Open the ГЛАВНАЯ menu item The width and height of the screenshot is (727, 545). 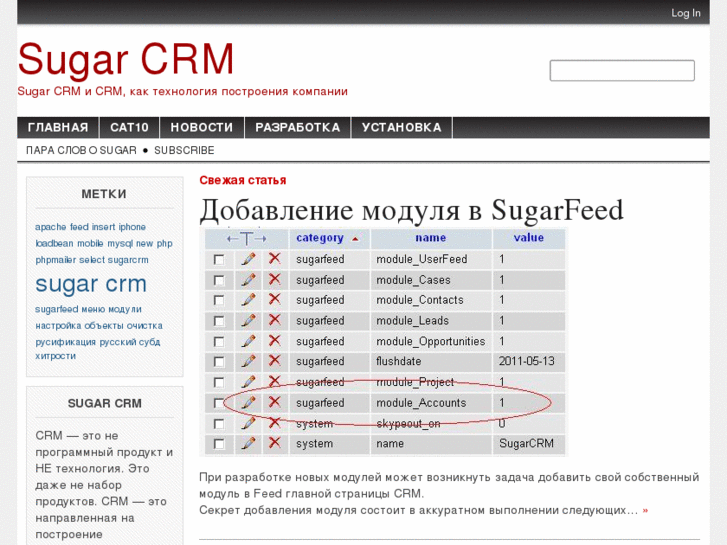[x=58, y=128]
